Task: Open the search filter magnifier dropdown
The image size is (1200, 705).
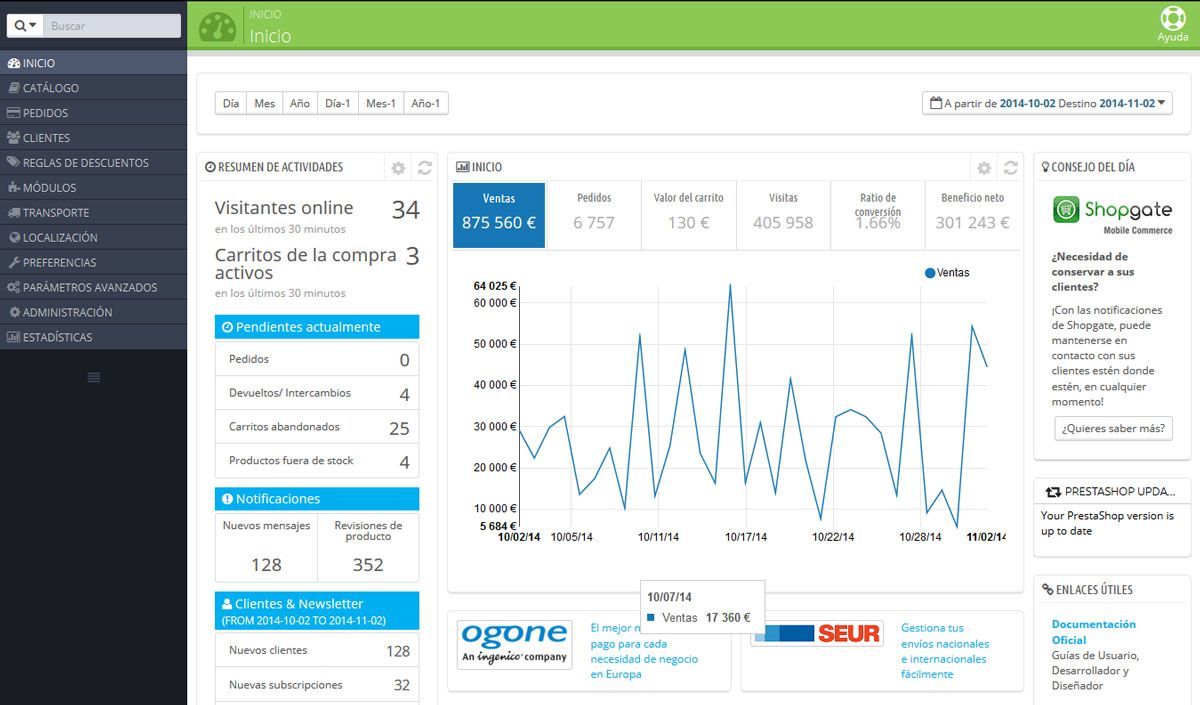Action: pos(26,26)
